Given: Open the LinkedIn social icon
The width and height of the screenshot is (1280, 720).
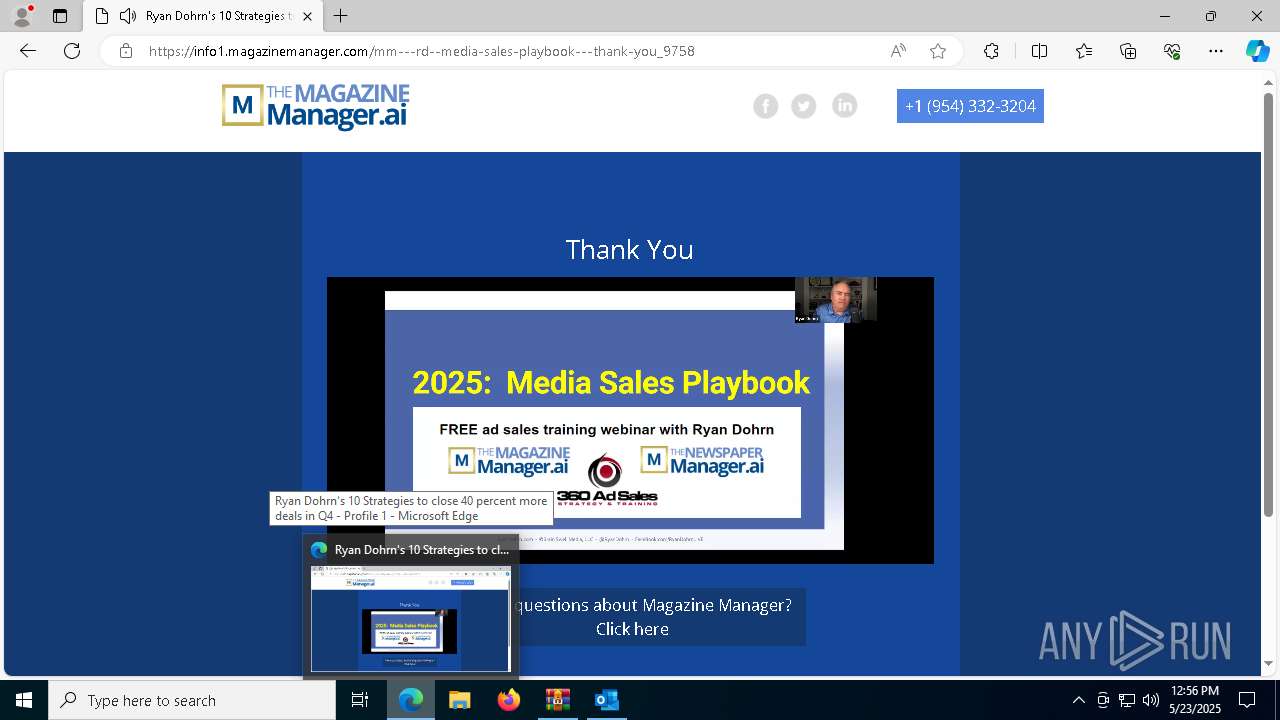Looking at the screenshot, I should (845, 106).
